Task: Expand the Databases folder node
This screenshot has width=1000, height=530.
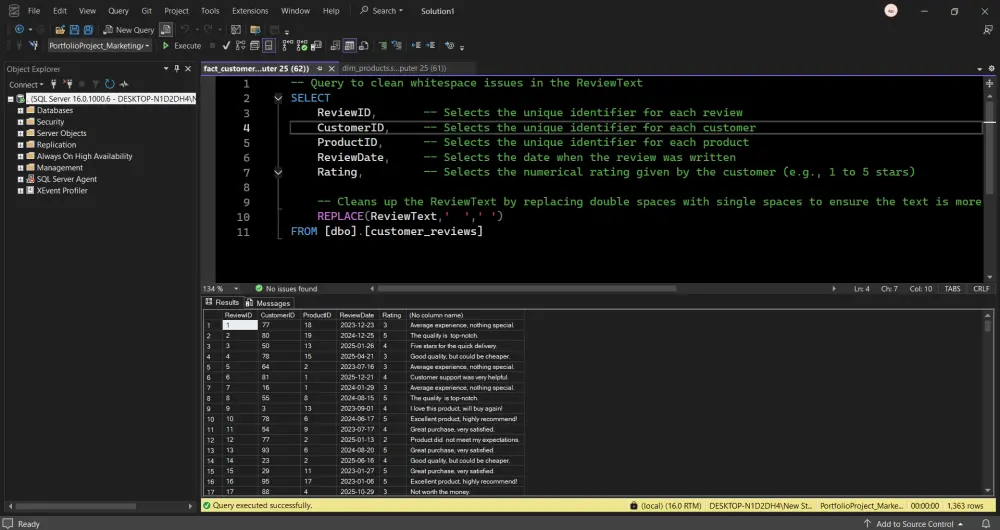Action: pos(20,110)
